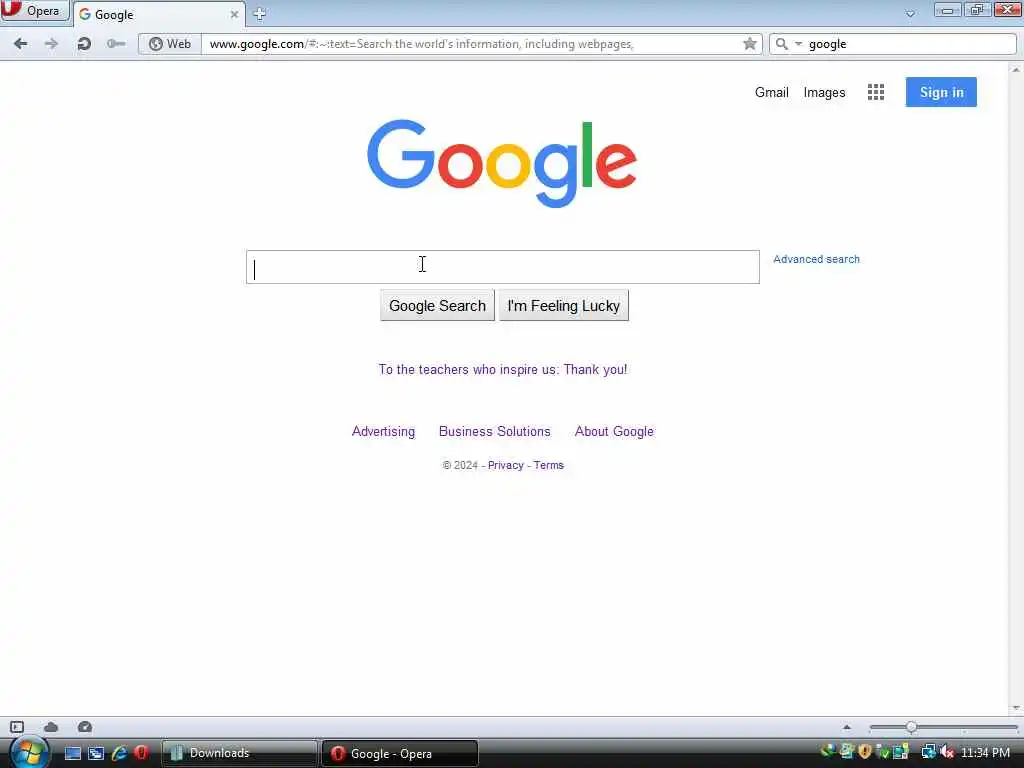Open Opera Link cloud icon
This screenshot has width=1024, height=768.
tap(51, 727)
